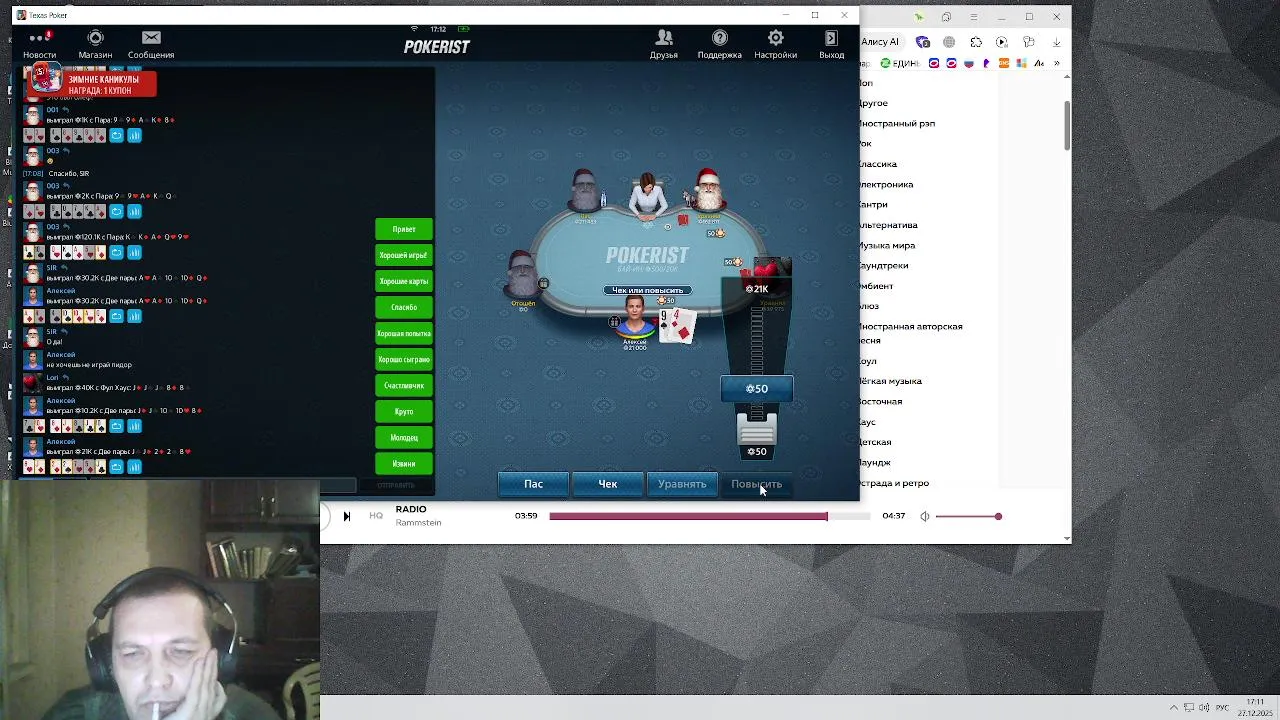The image size is (1280, 720).
Task: Toggle HQ quality in music player
Action: coord(376,516)
